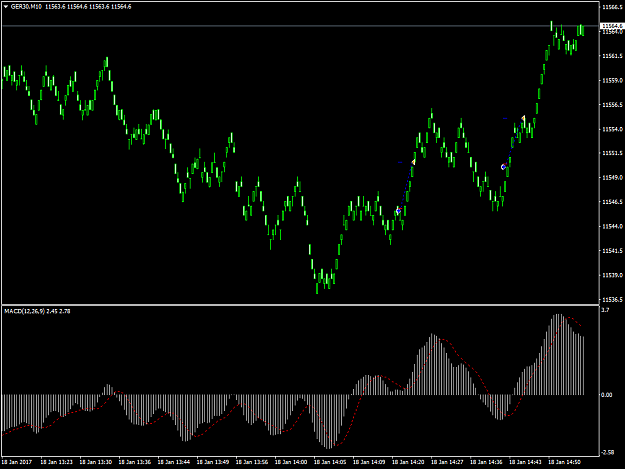Viewport: 625px width, 469px height.
Task: Click the 18 Jan 14:05 time label
Action: (330, 462)
